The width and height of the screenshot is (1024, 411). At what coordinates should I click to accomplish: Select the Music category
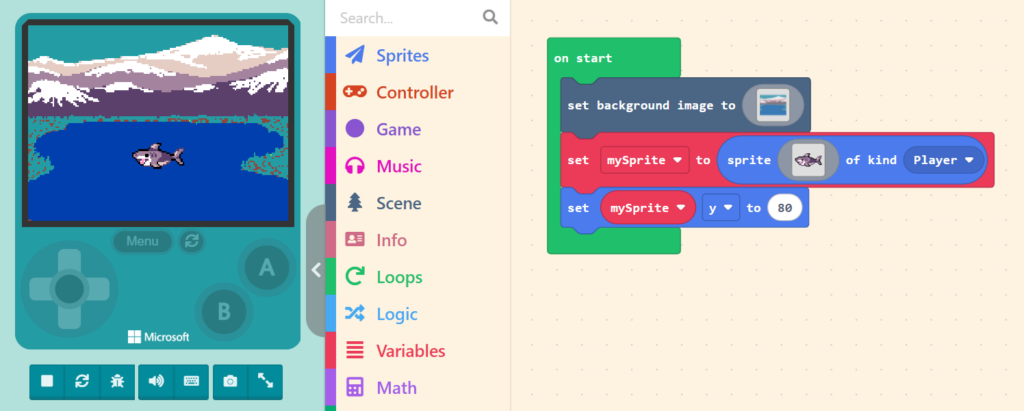(398, 167)
